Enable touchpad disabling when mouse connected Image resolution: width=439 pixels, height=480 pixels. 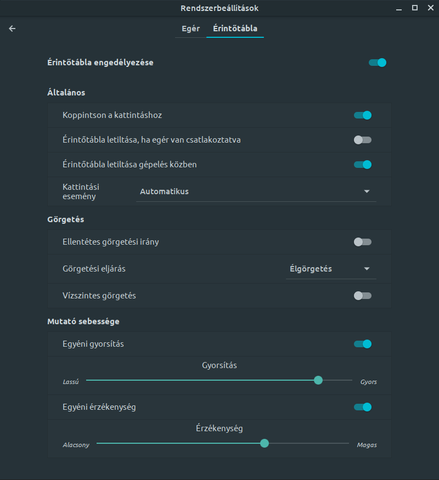(x=363, y=140)
